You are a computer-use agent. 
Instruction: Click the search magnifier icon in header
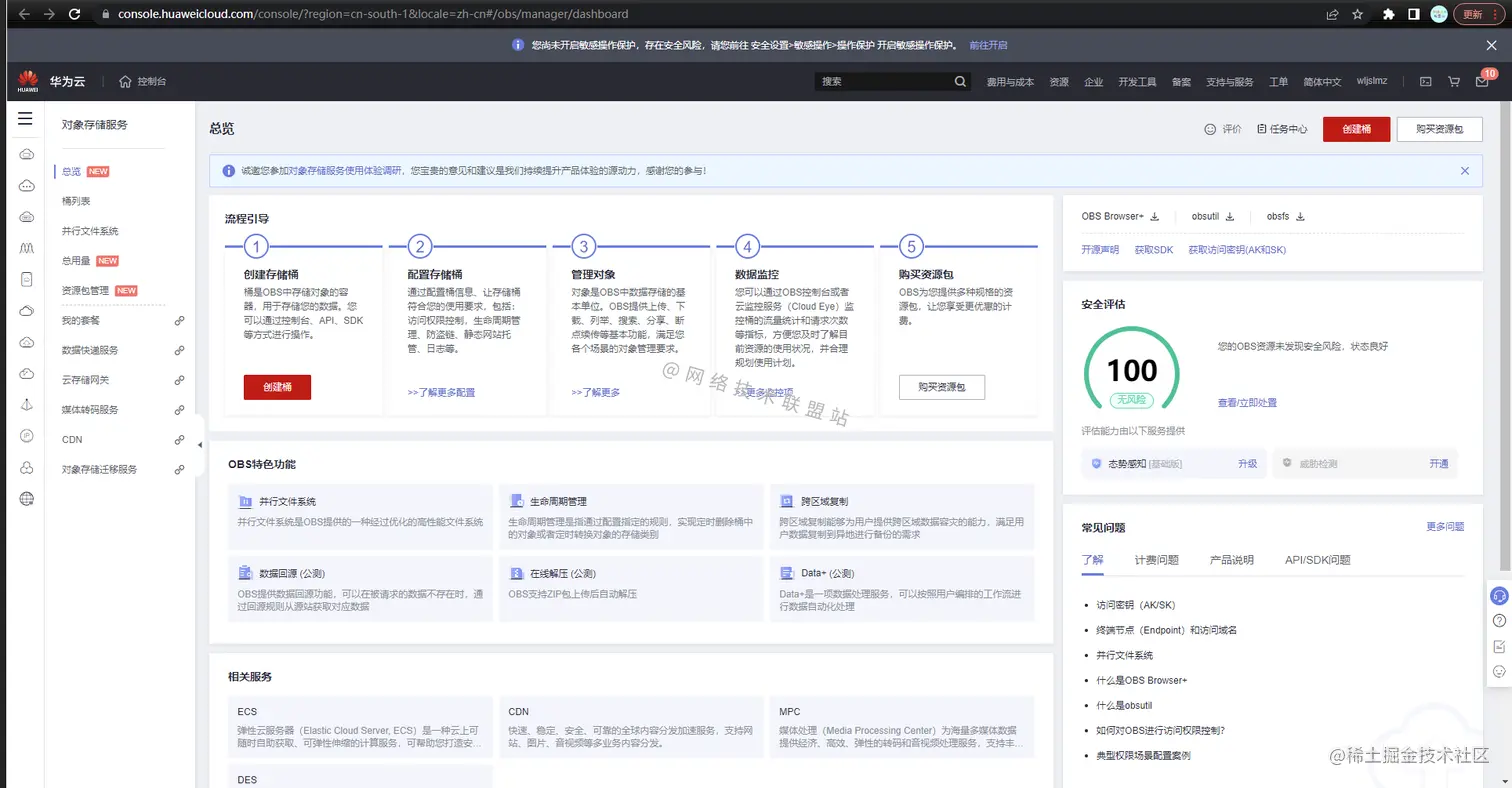pos(960,82)
